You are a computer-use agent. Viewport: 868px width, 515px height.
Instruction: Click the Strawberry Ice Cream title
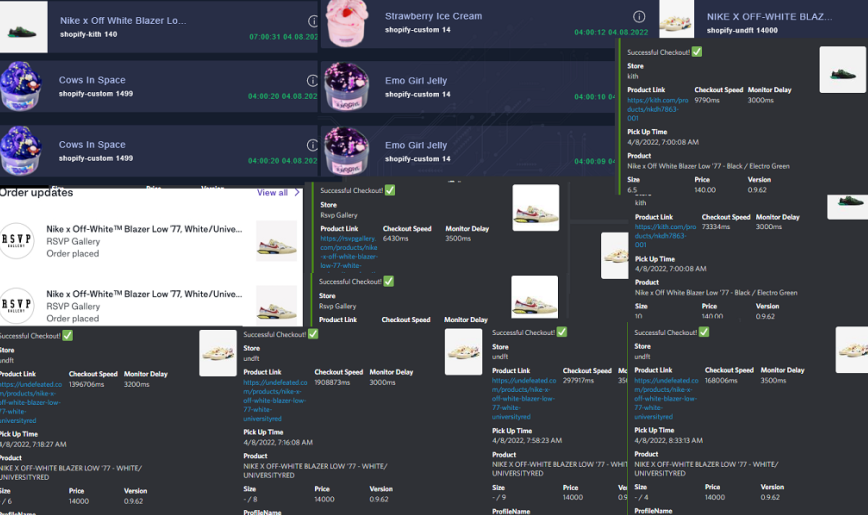[433, 16]
